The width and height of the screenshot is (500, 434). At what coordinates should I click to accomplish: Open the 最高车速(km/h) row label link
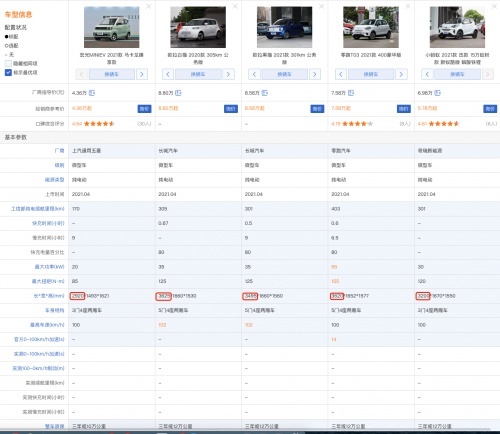(47, 325)
